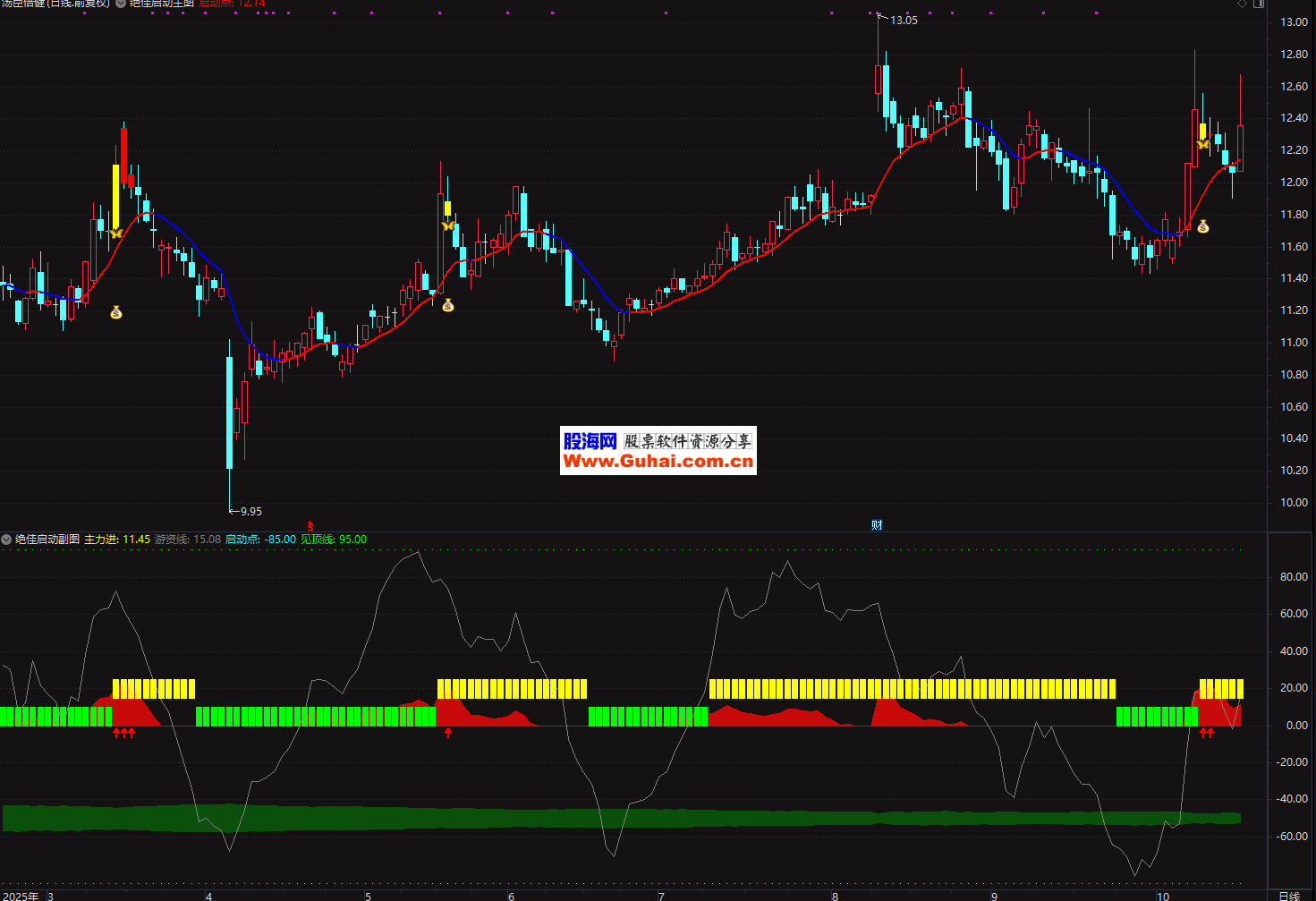Click the red S marker above sub-chart
The image size is (1316, 901).
point(310,526)
